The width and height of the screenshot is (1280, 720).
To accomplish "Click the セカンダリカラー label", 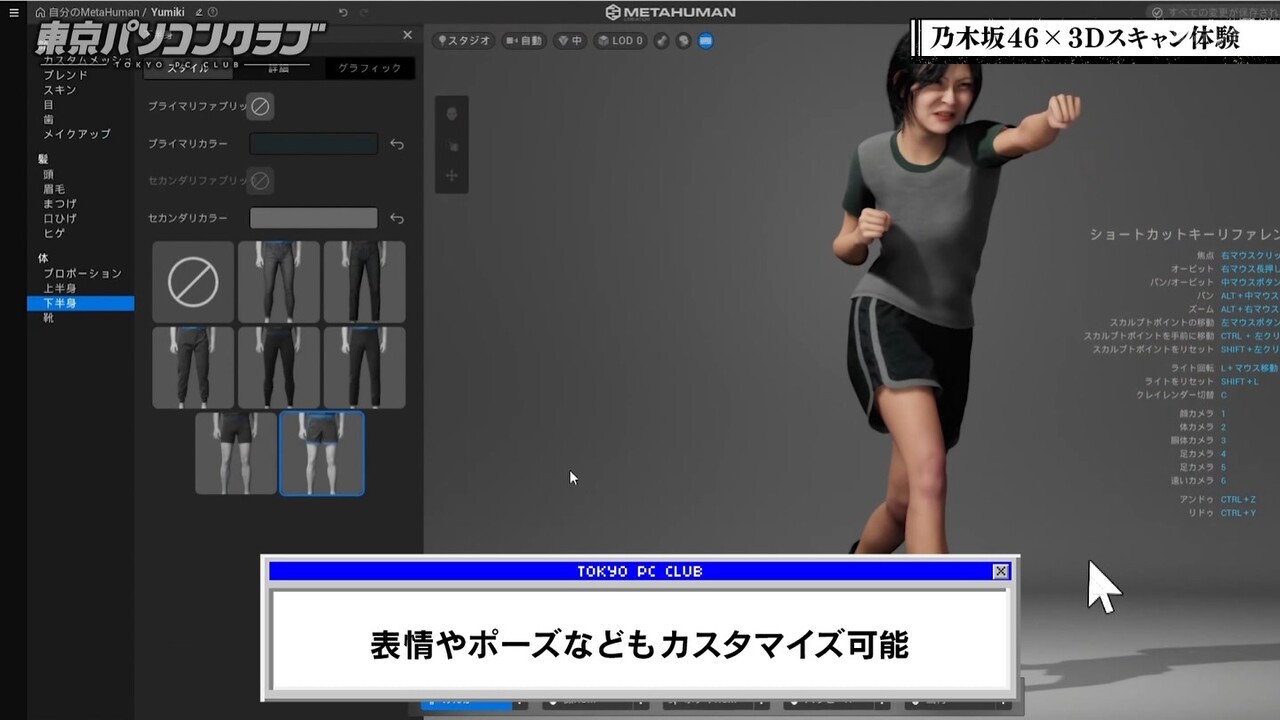I will [188, 218].
